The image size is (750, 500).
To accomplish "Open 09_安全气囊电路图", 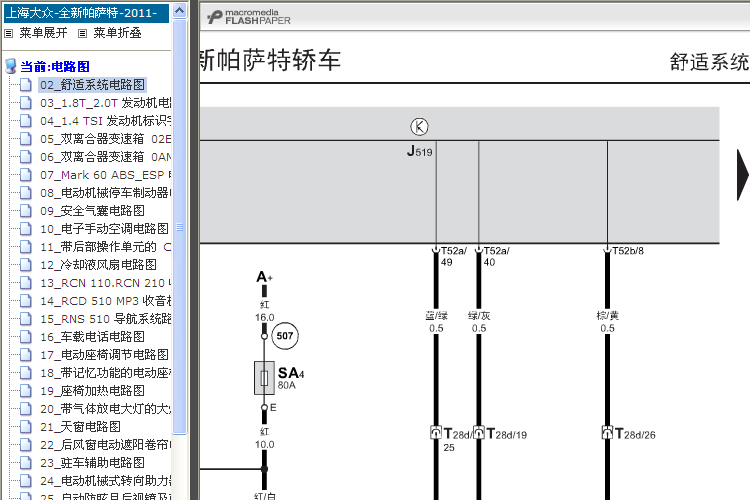I will point(92,211).
